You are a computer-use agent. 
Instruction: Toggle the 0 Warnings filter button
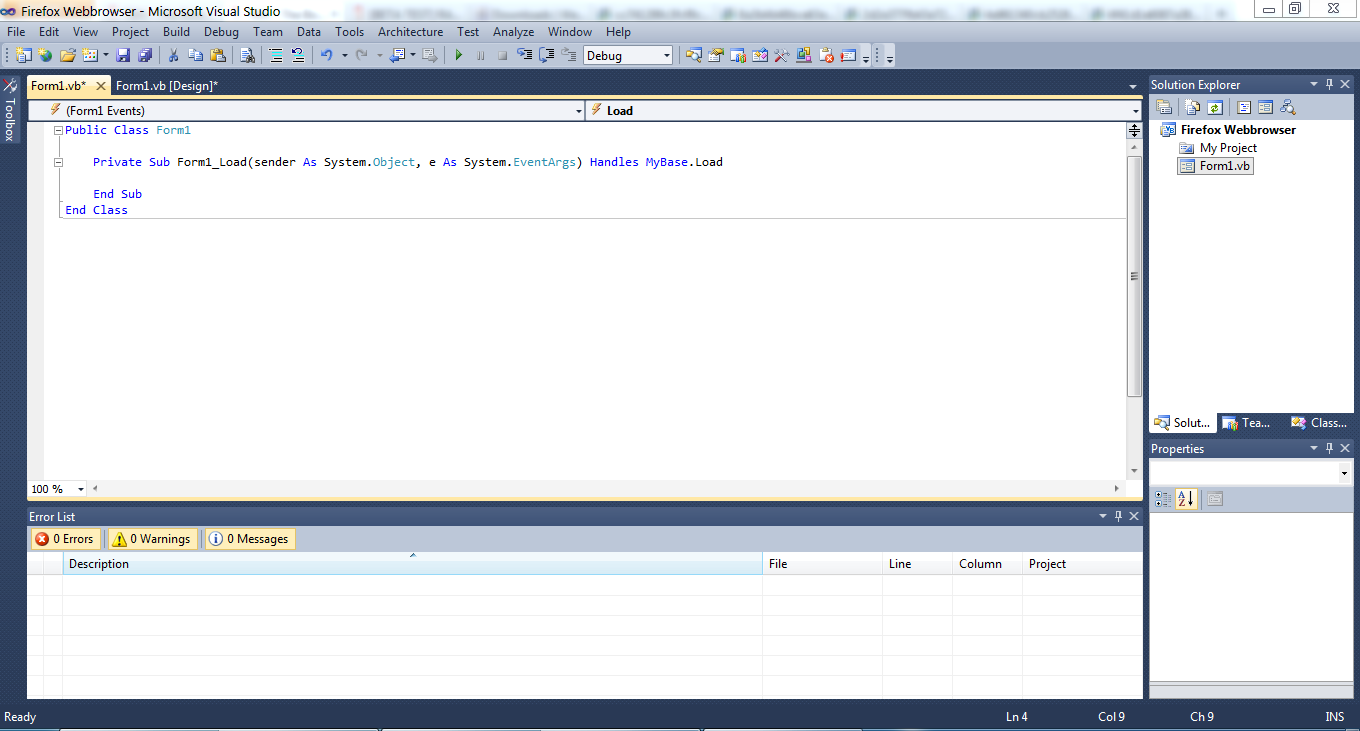click(152, 539)
